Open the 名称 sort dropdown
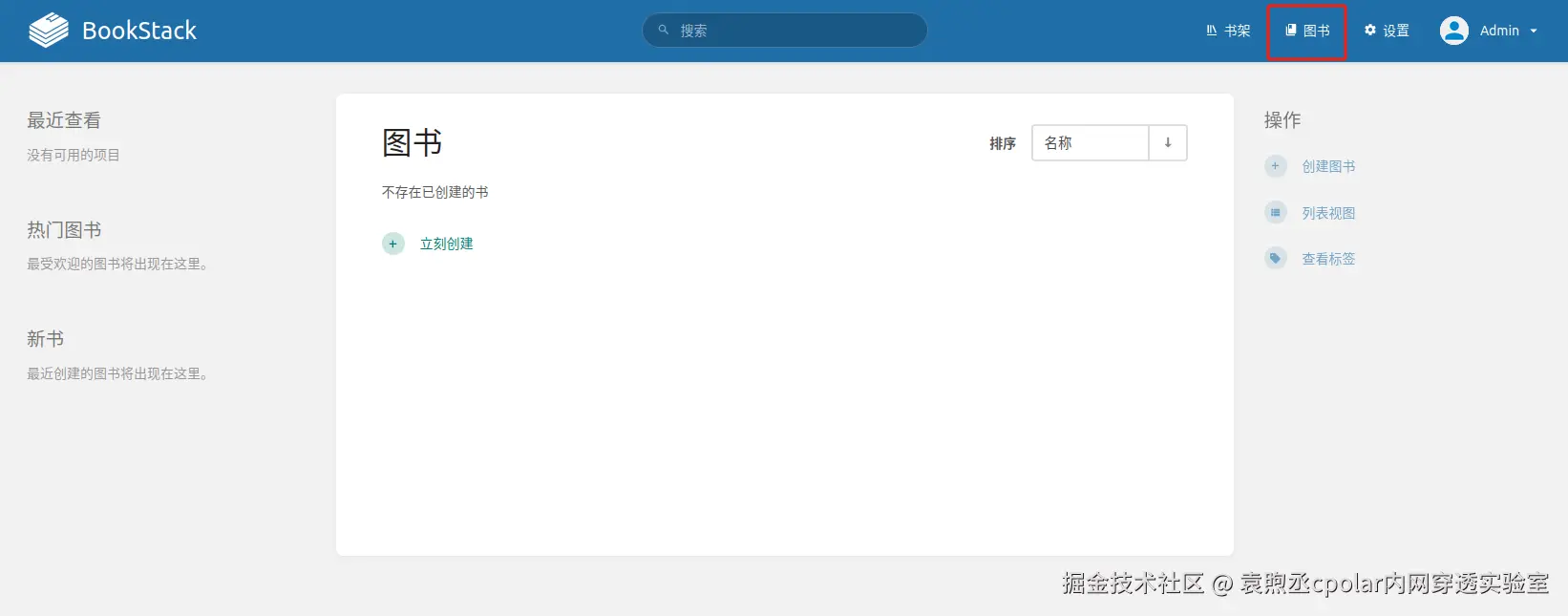The image size is (1568, 616). tap(1090, 143)
